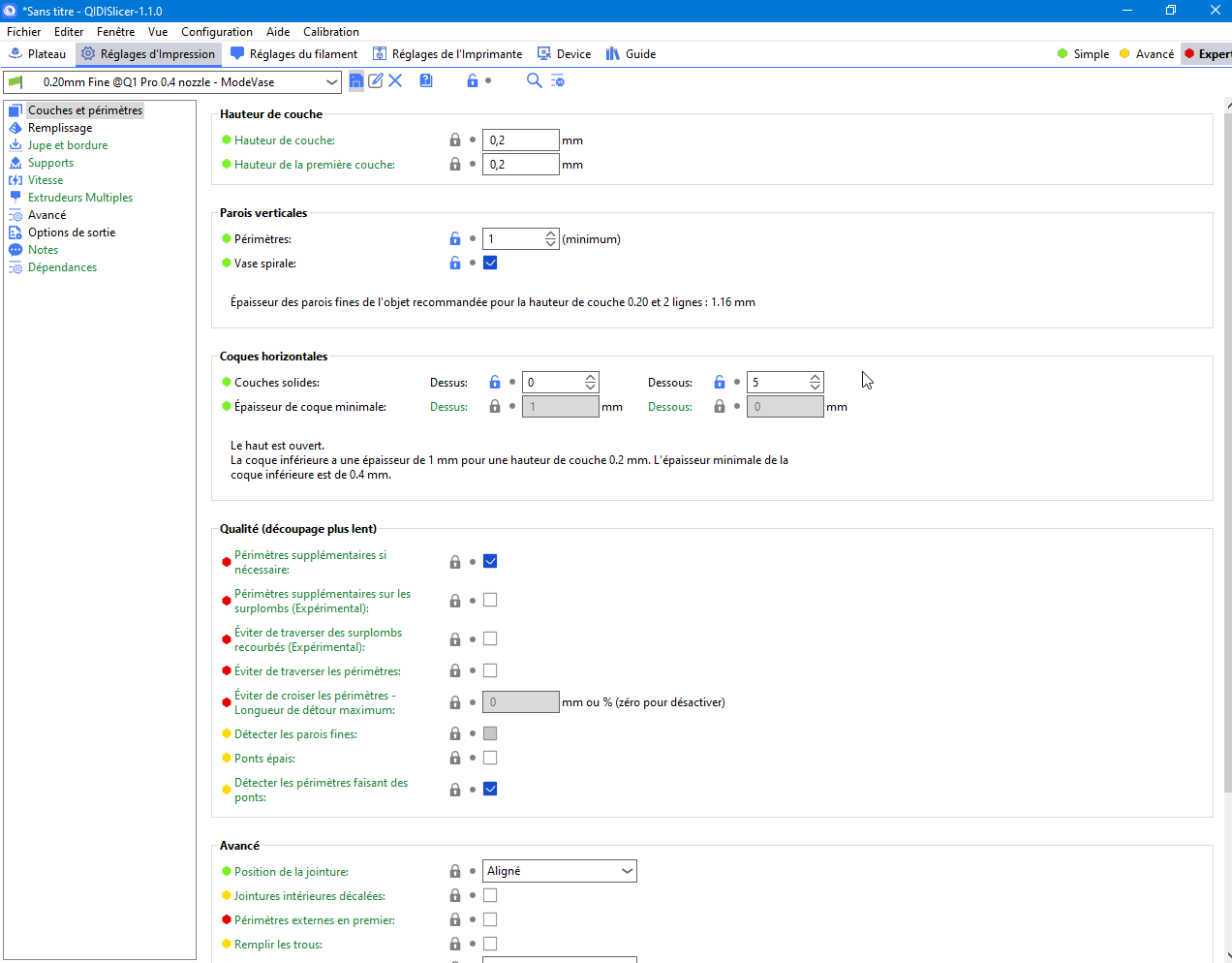Enable Jointures intérieures décalées
Screen dimensions: 1232x963
tap(490, 895)
